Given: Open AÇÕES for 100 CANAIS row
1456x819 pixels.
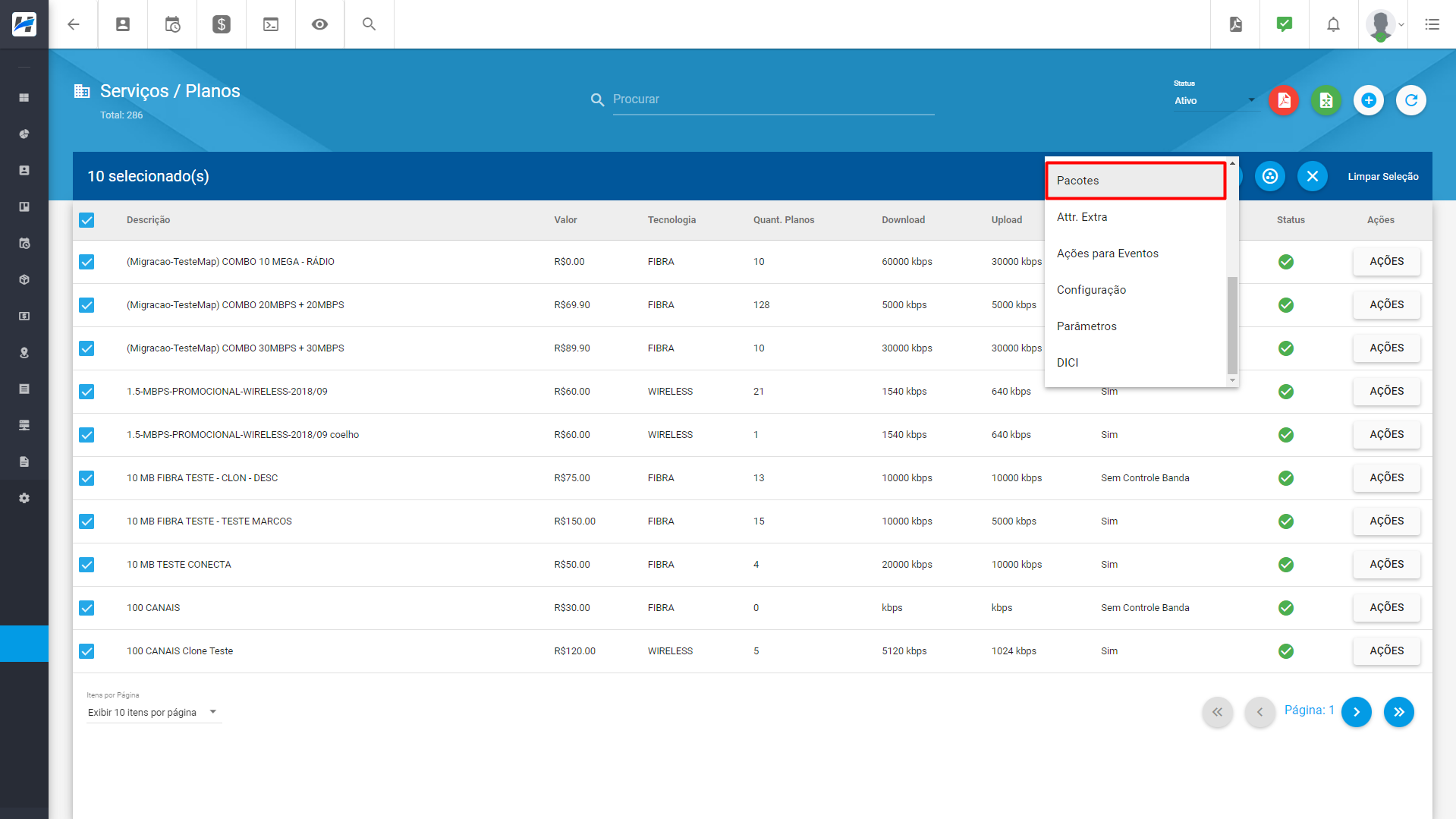Looking at the screenshot, I should point(1386,608).
